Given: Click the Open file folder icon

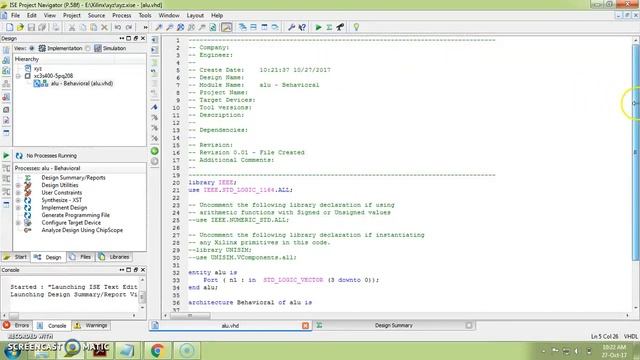Looking at the screenshot, I should click(x=20, y=27).
